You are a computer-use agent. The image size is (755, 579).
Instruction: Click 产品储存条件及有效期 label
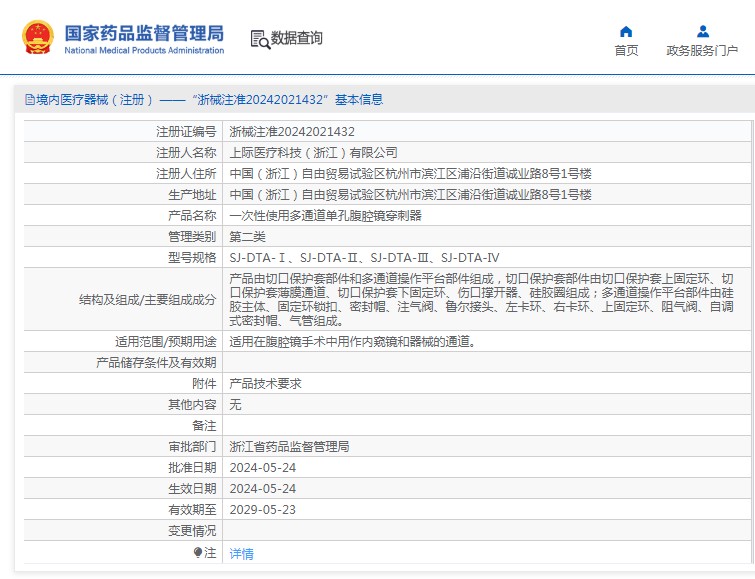pyautogui.click(x=156, y=363)
